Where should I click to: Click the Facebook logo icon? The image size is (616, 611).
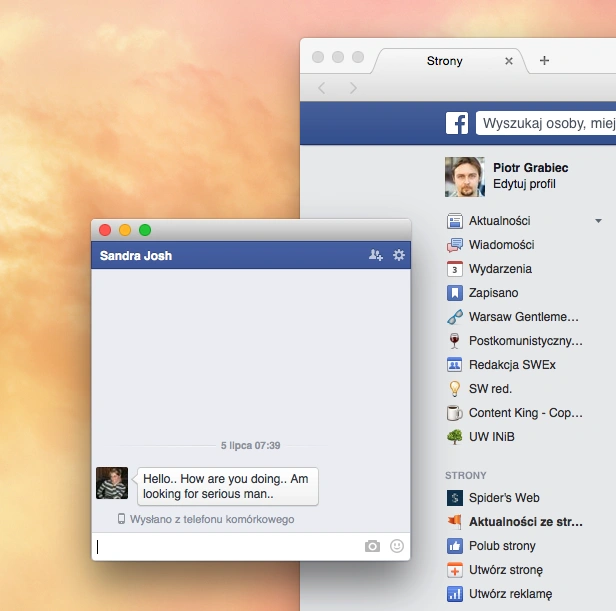pos(457,123)
